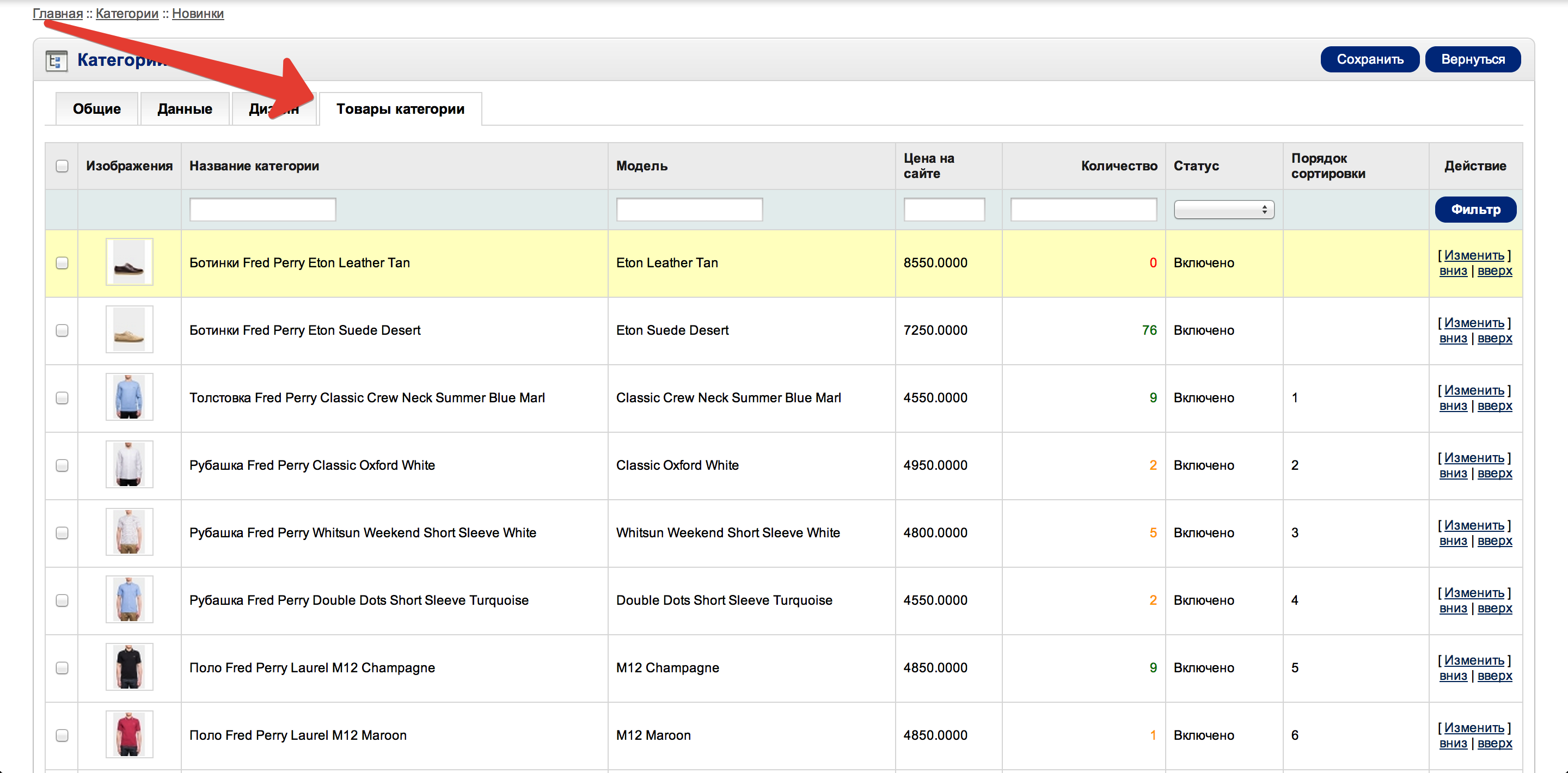Click the Категории header icon
Viewport: 1568px width, 773px height.
coord(56,60)
